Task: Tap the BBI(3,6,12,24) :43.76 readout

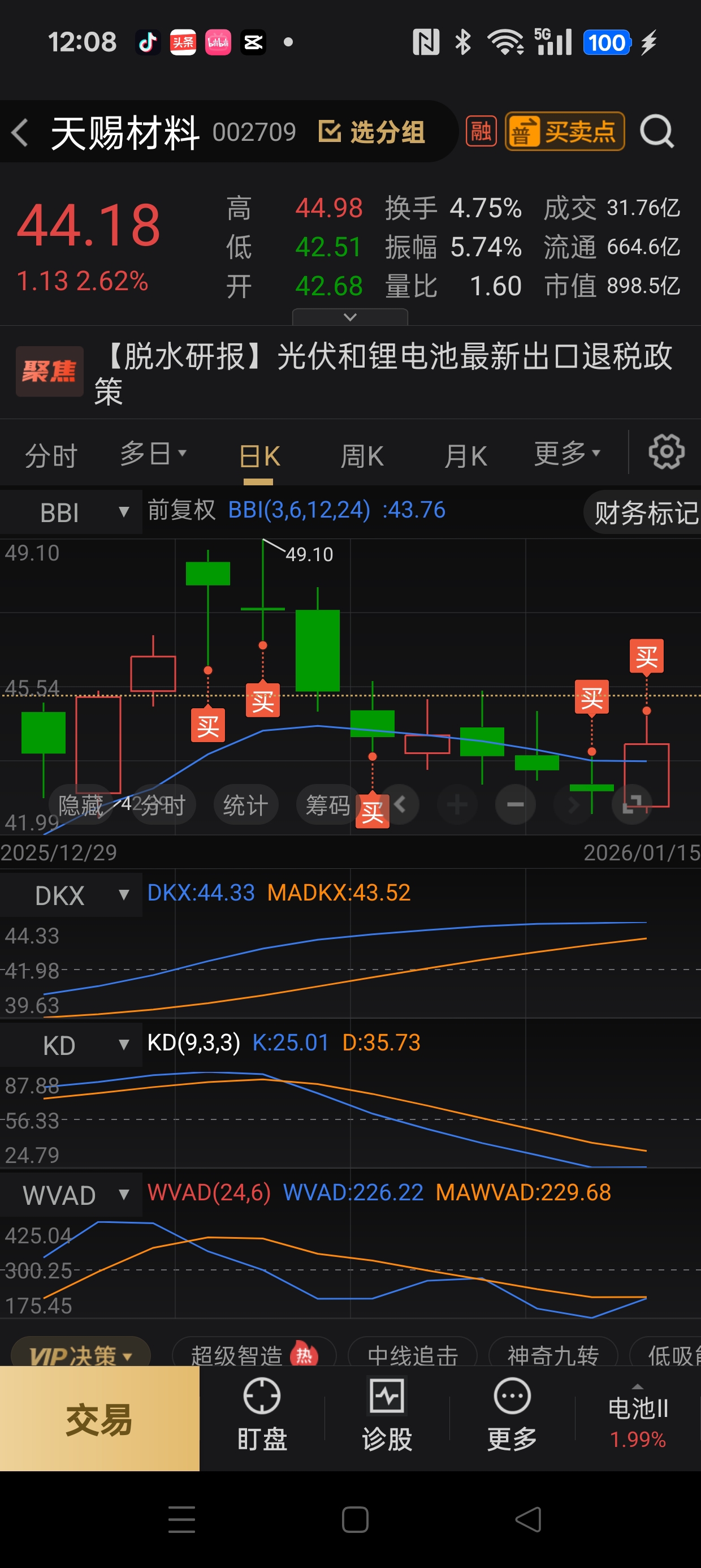Action: 336,510
